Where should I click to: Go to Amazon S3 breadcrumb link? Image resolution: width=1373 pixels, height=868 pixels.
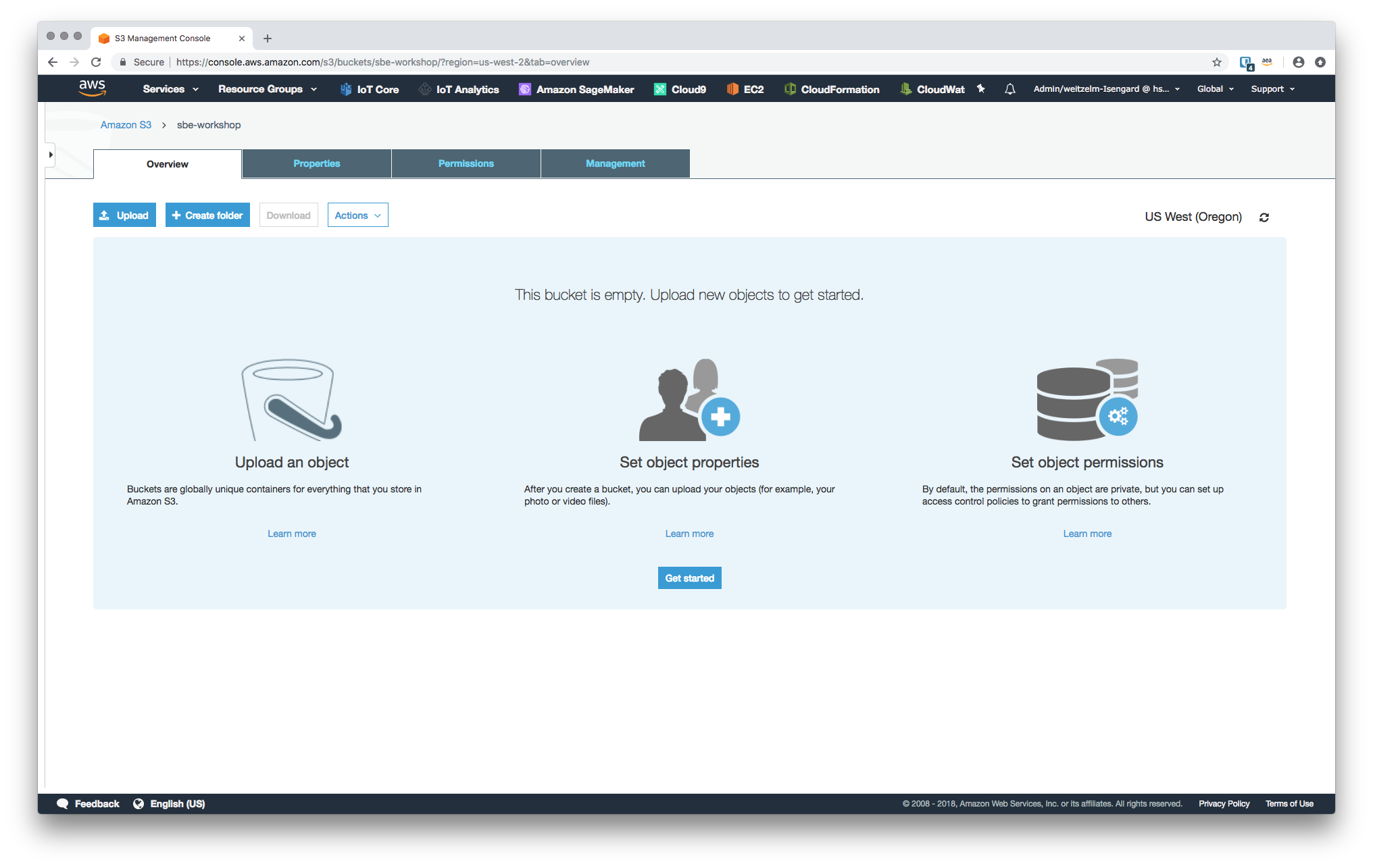[126, 125]
